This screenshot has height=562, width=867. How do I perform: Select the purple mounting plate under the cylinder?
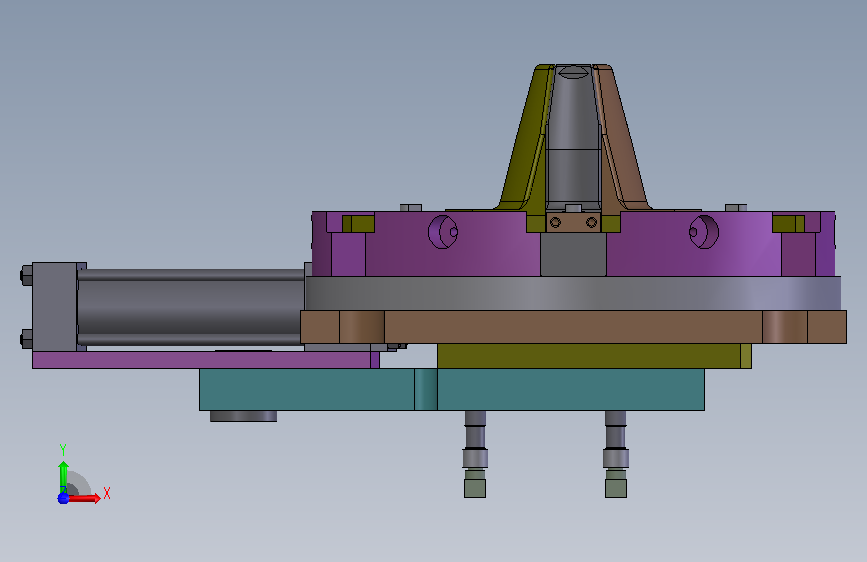coord(206,360)
